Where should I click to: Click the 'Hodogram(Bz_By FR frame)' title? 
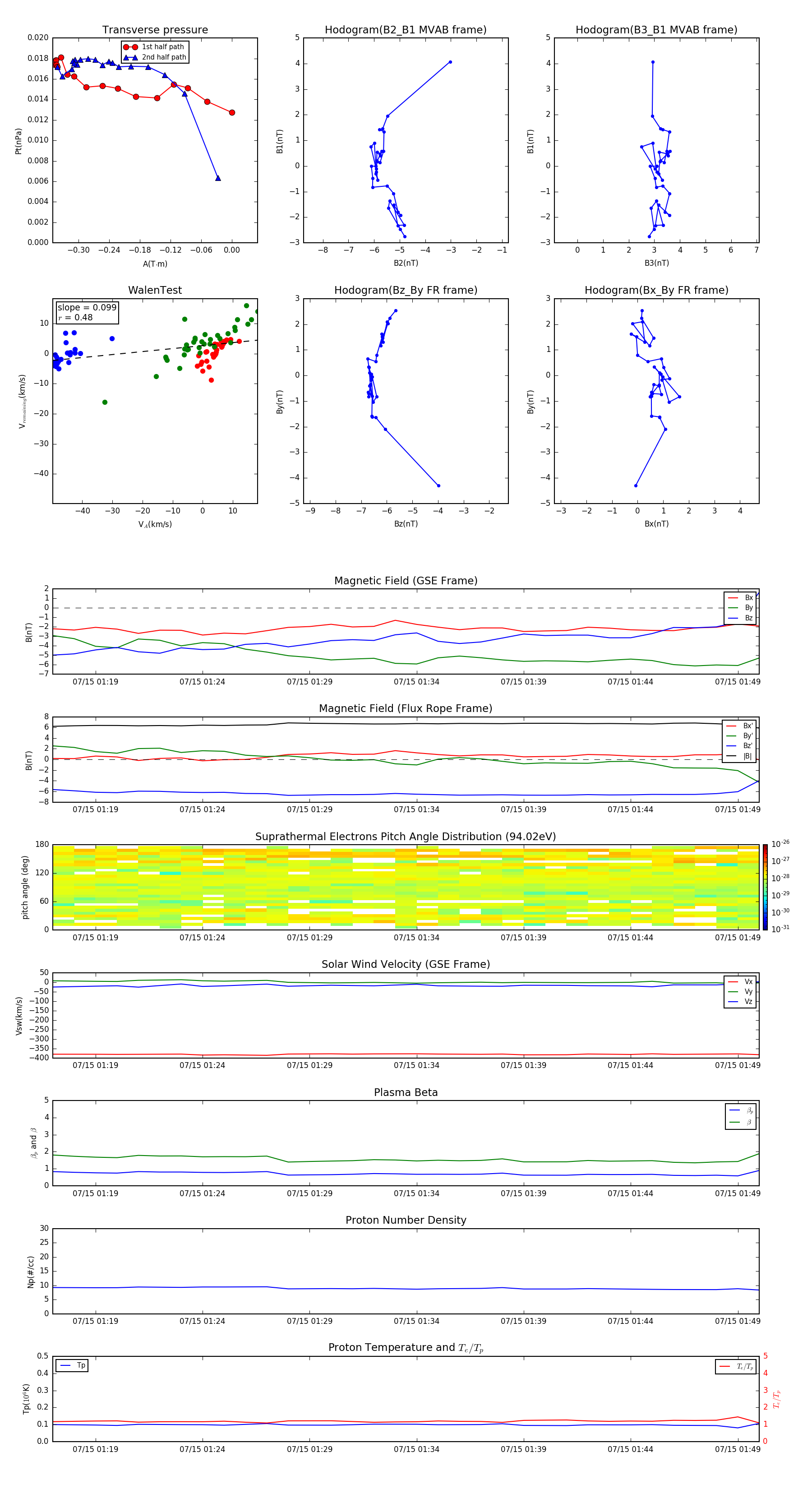click(x=406, y=290)
